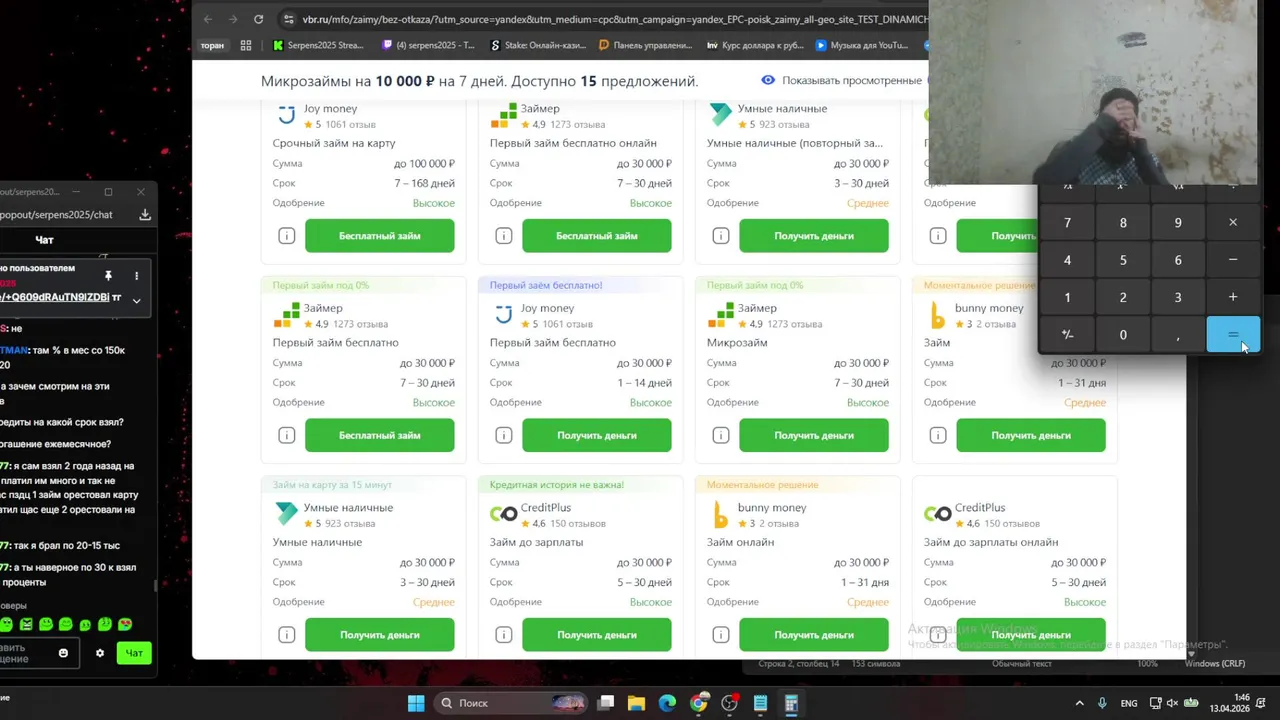Viewport: 1280px width, 720px height.
Task: Focus the chat message input field
Action: click(x=37, y=653)
